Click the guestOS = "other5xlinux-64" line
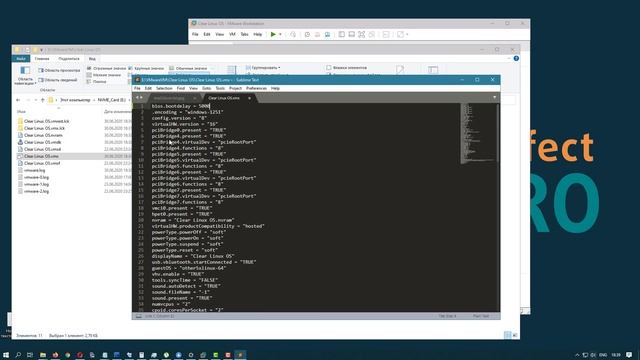640x360 pixels. point(189,268)
